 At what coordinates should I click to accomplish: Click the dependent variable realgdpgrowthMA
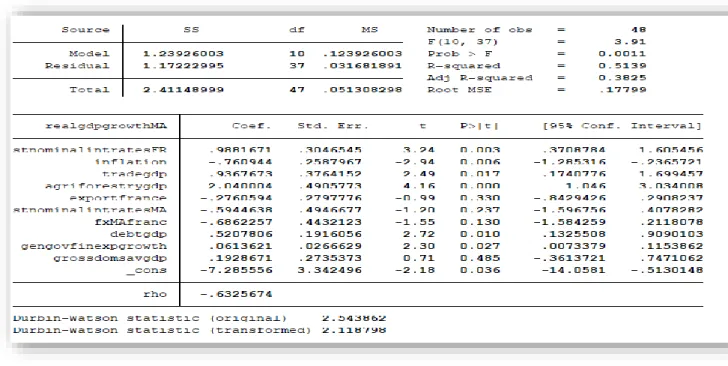pyautogui.click(x=106, y=126)
